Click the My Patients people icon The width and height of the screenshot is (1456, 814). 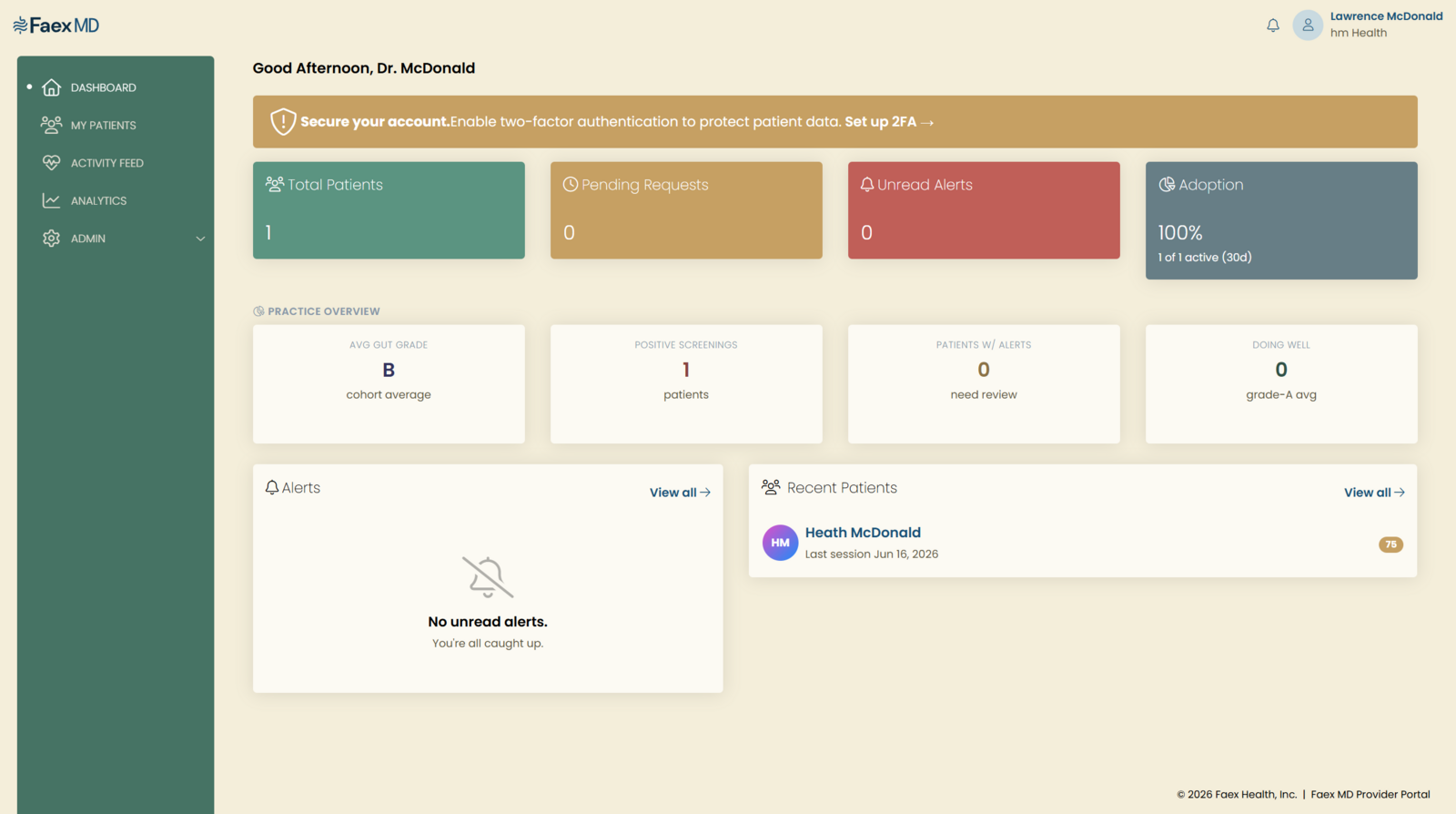[52, 125]
